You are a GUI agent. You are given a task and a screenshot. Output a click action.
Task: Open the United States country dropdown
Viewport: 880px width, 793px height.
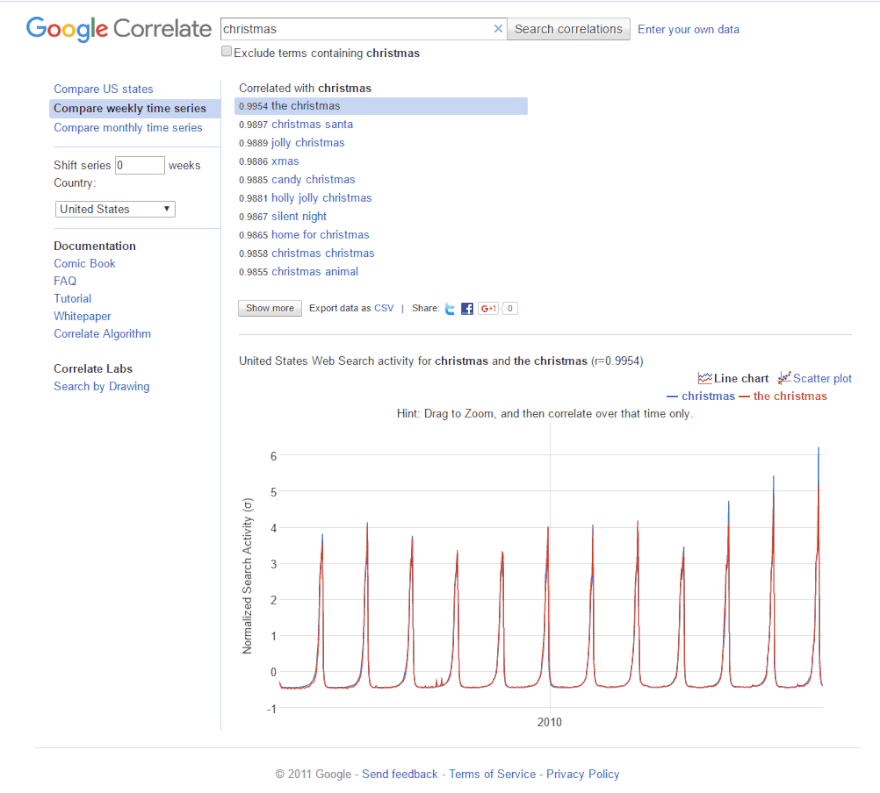point(116,209)
